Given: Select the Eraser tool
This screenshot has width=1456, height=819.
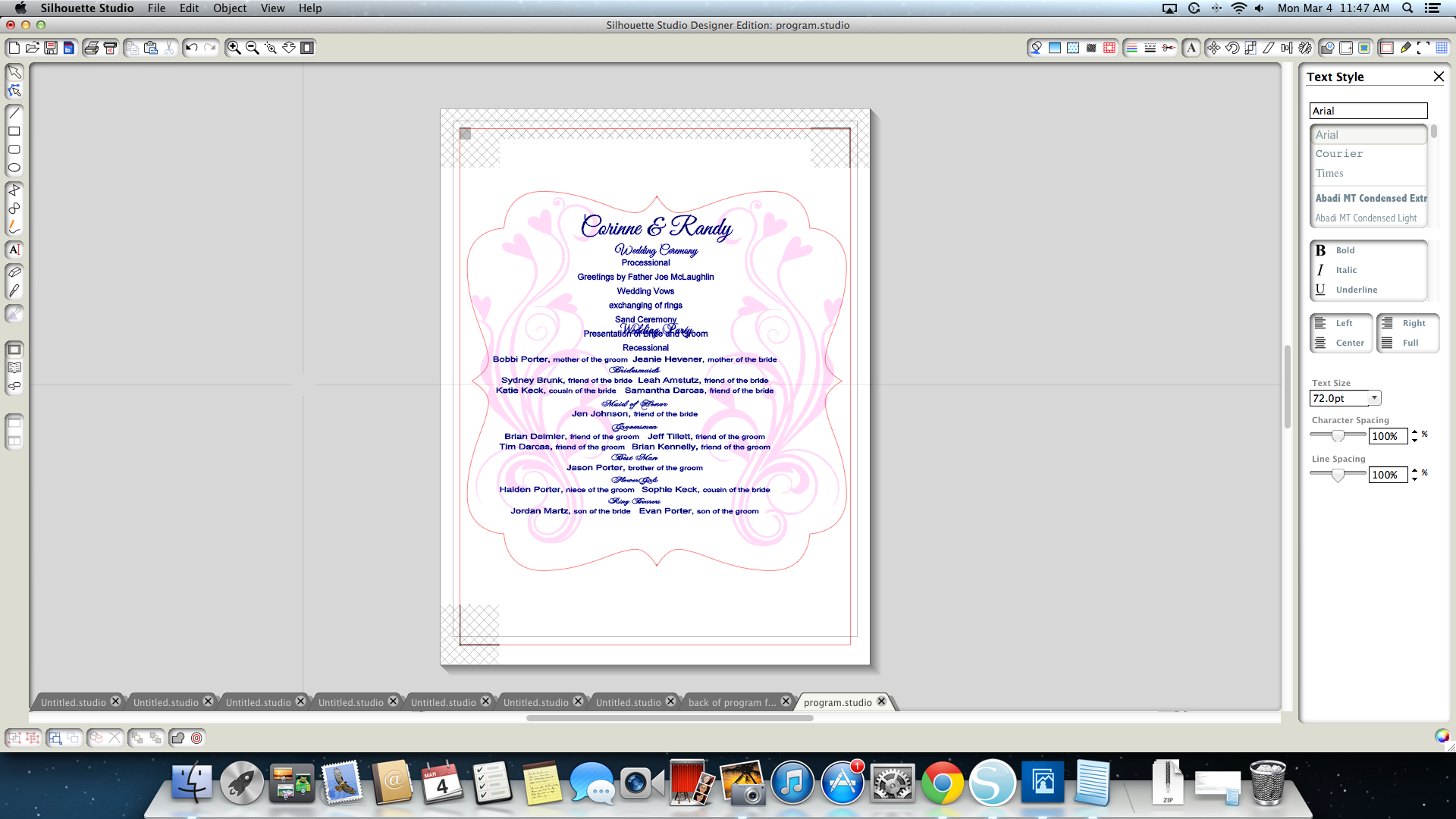Looking at the screenshot, I should pyautogui.click(x=14, y=271).
